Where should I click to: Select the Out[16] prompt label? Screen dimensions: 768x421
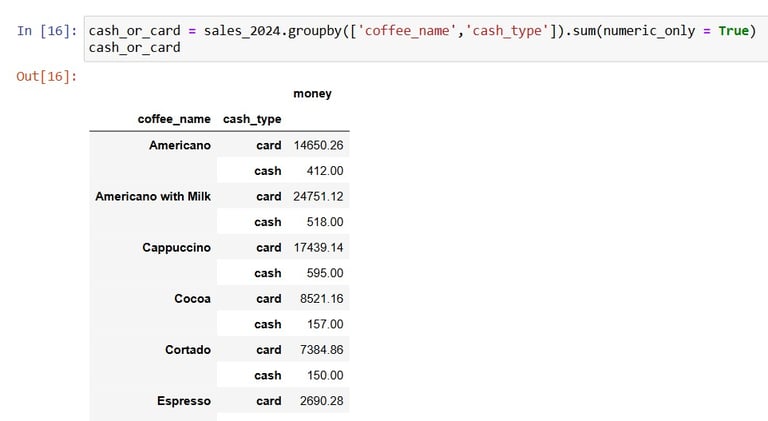47,76
